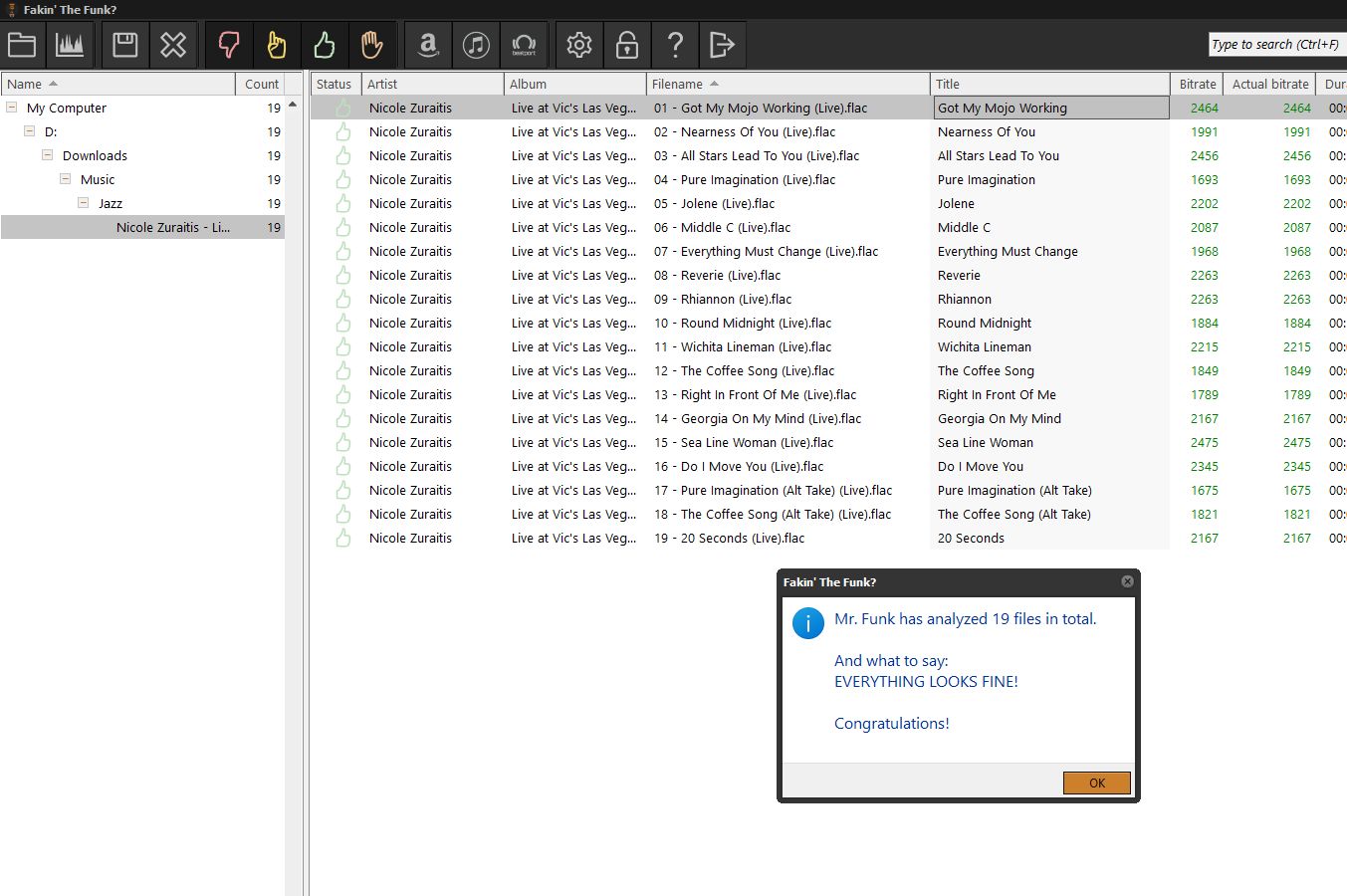Close the Fakin' The Funk dialog

tap(1127, 581)
